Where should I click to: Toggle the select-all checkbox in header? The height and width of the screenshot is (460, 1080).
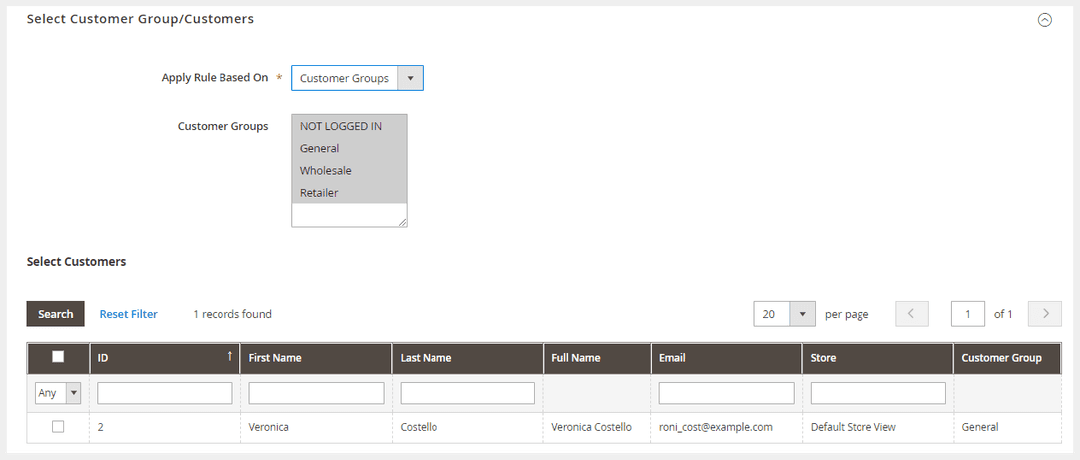(x=58, y=357)
